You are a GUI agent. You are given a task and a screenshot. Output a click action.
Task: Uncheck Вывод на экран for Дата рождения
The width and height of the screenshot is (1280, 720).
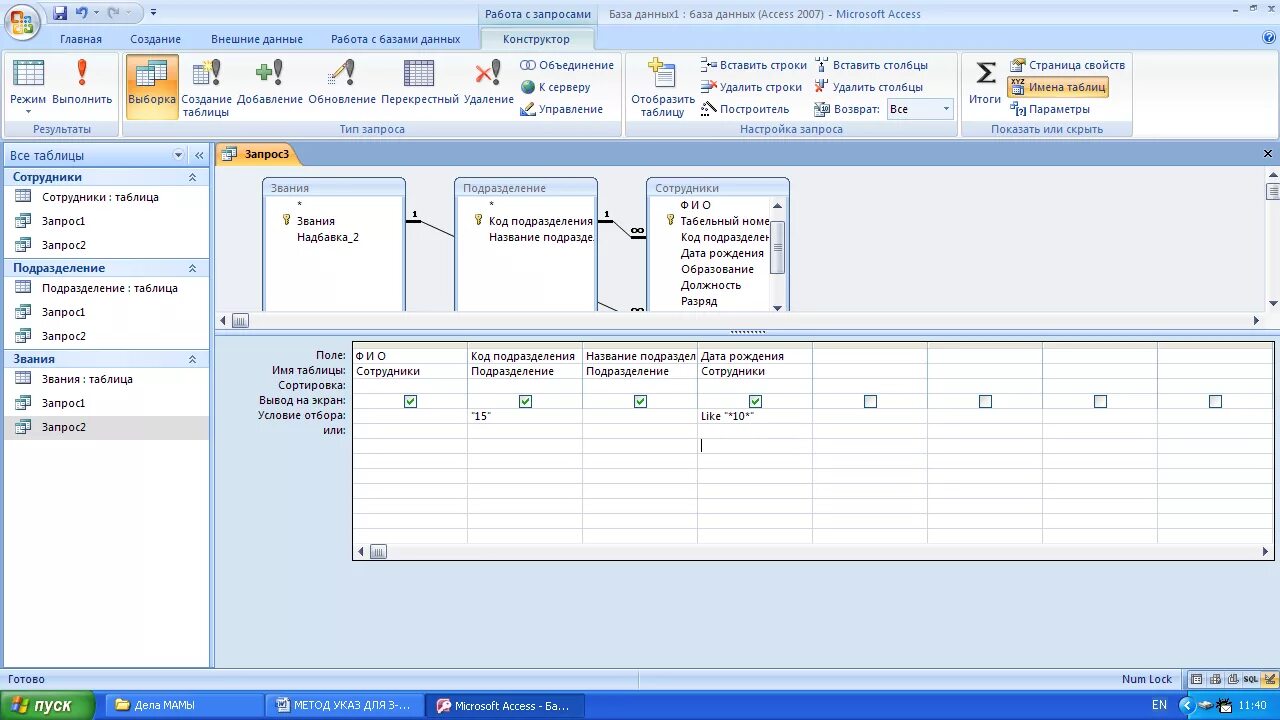[x=755, y=401]
